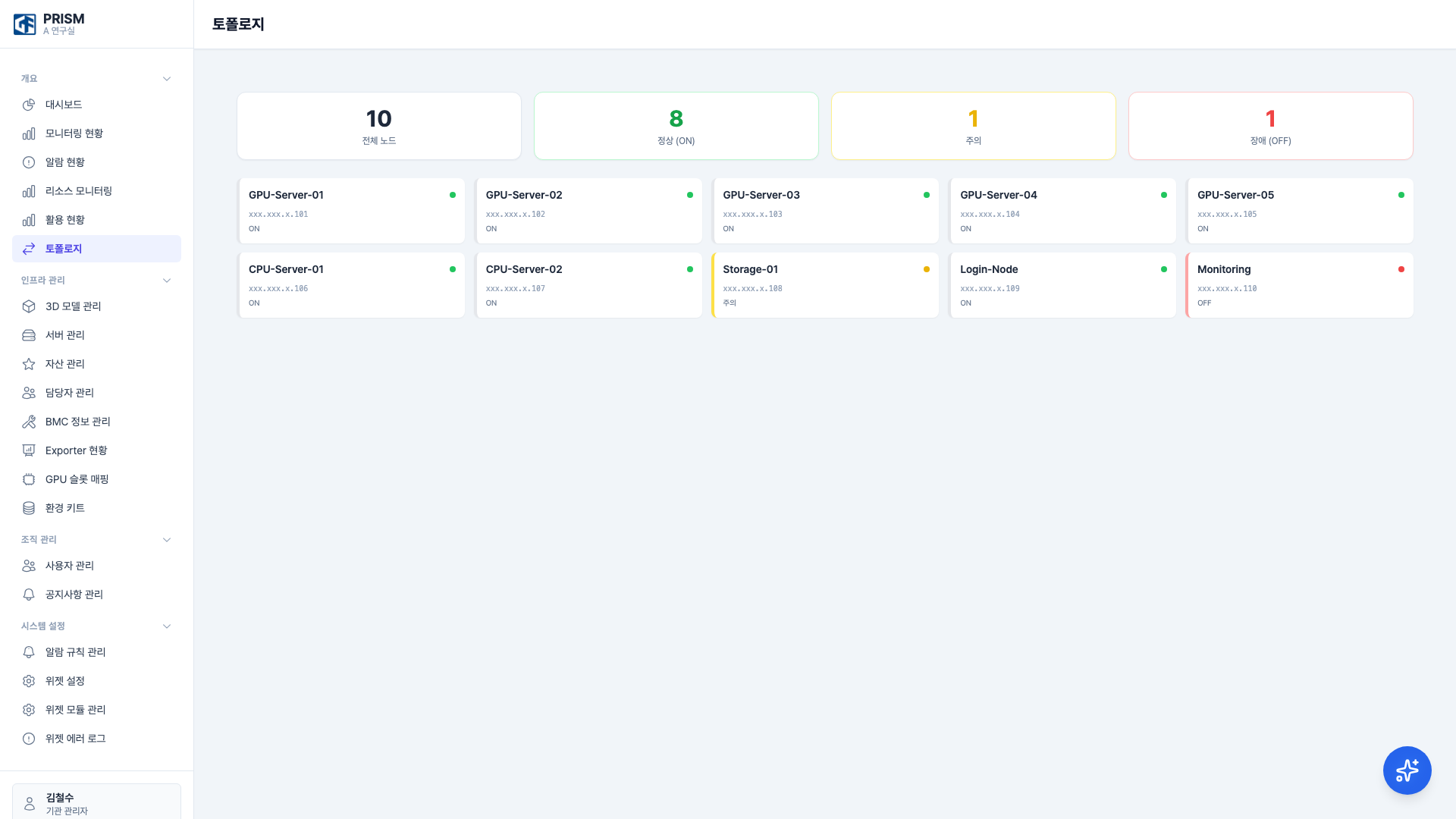Open 사용자 관리 menu label
Viewport: 1456px width, 819px height.
70,566
